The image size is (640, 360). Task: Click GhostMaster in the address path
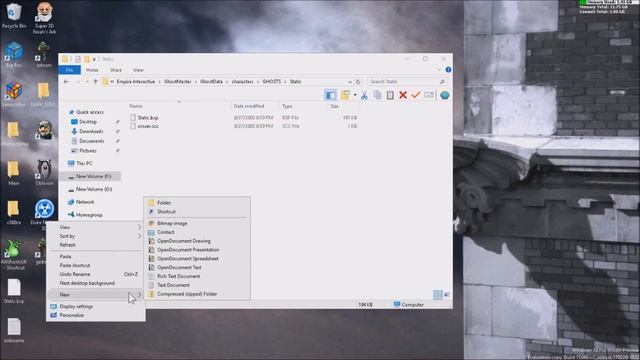(178, 82)
